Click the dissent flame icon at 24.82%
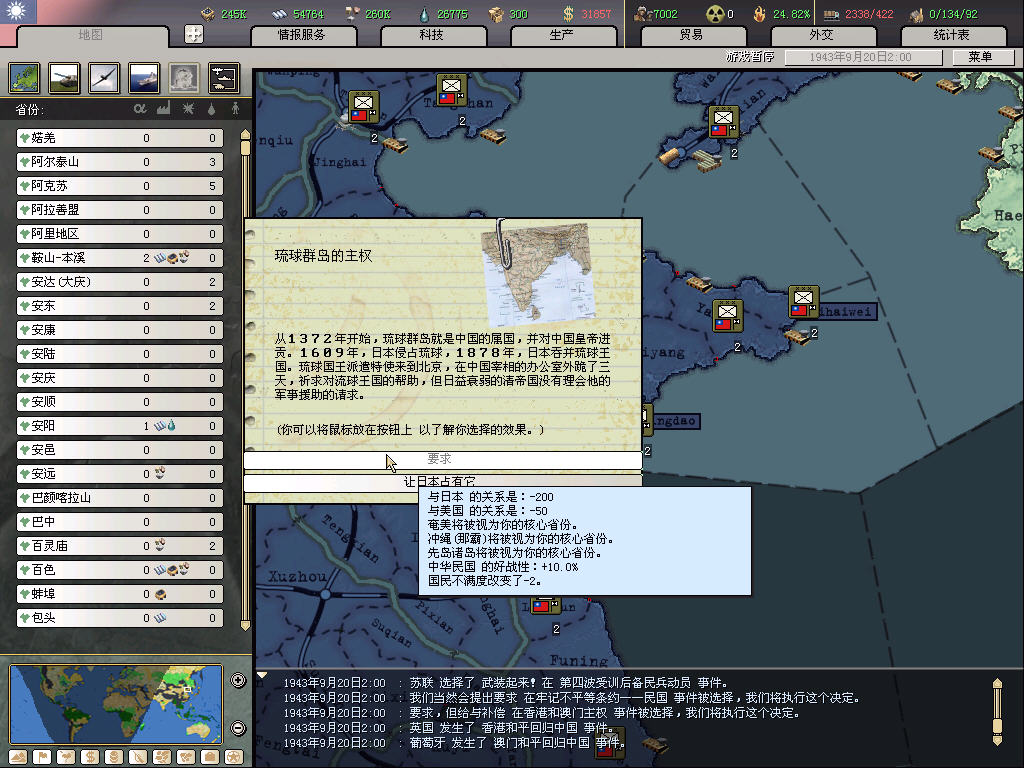Viewport: 1024px width, 768px height. click(x=760, y=14)
